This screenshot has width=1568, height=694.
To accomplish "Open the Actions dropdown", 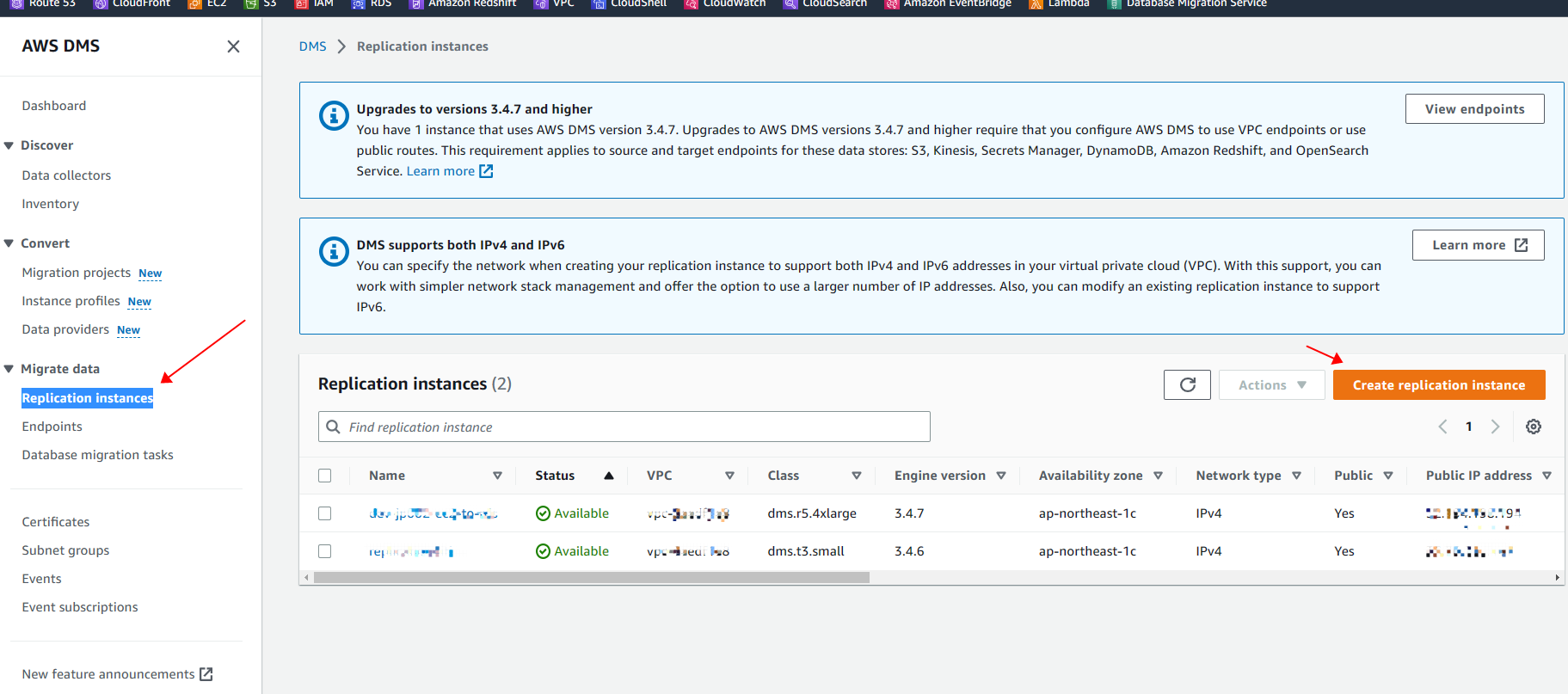I will pos(1271,385).
